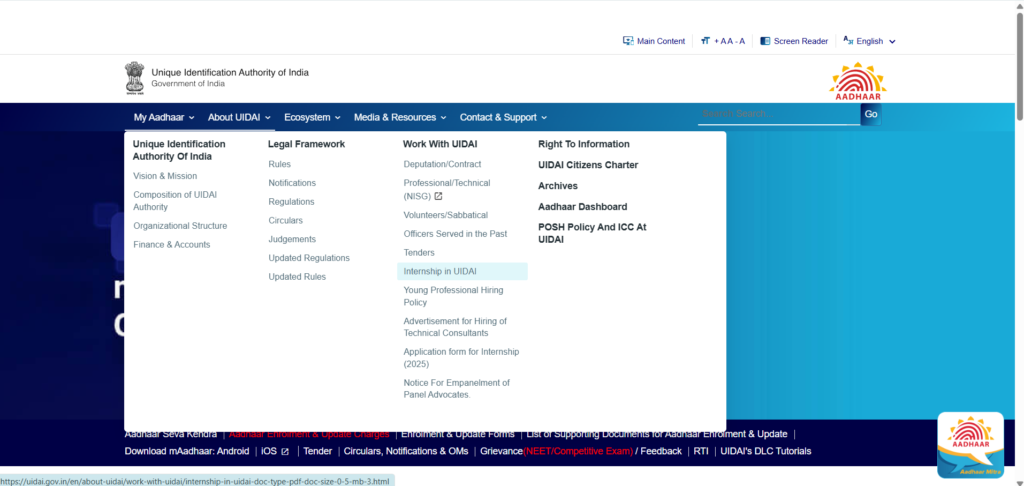1024x486 pixels.
Task: Expand Contact & Support menu
Action: [503, 118]
